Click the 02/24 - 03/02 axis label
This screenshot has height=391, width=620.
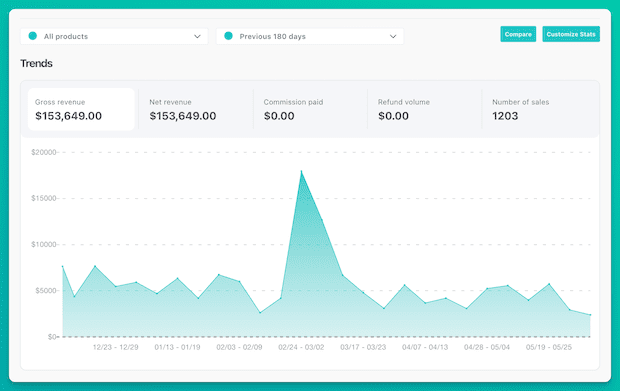[x=301, y=347]
